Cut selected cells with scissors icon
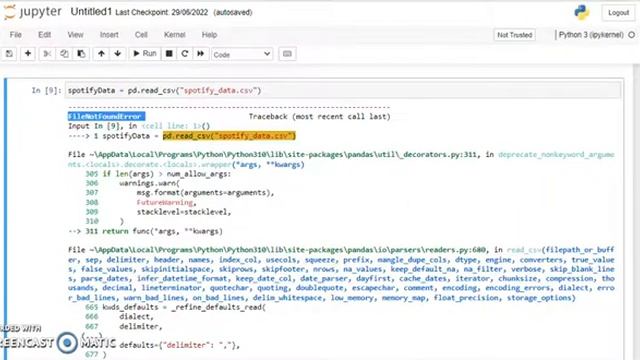The height and width of the screenshot is (360, 640). 47,54
